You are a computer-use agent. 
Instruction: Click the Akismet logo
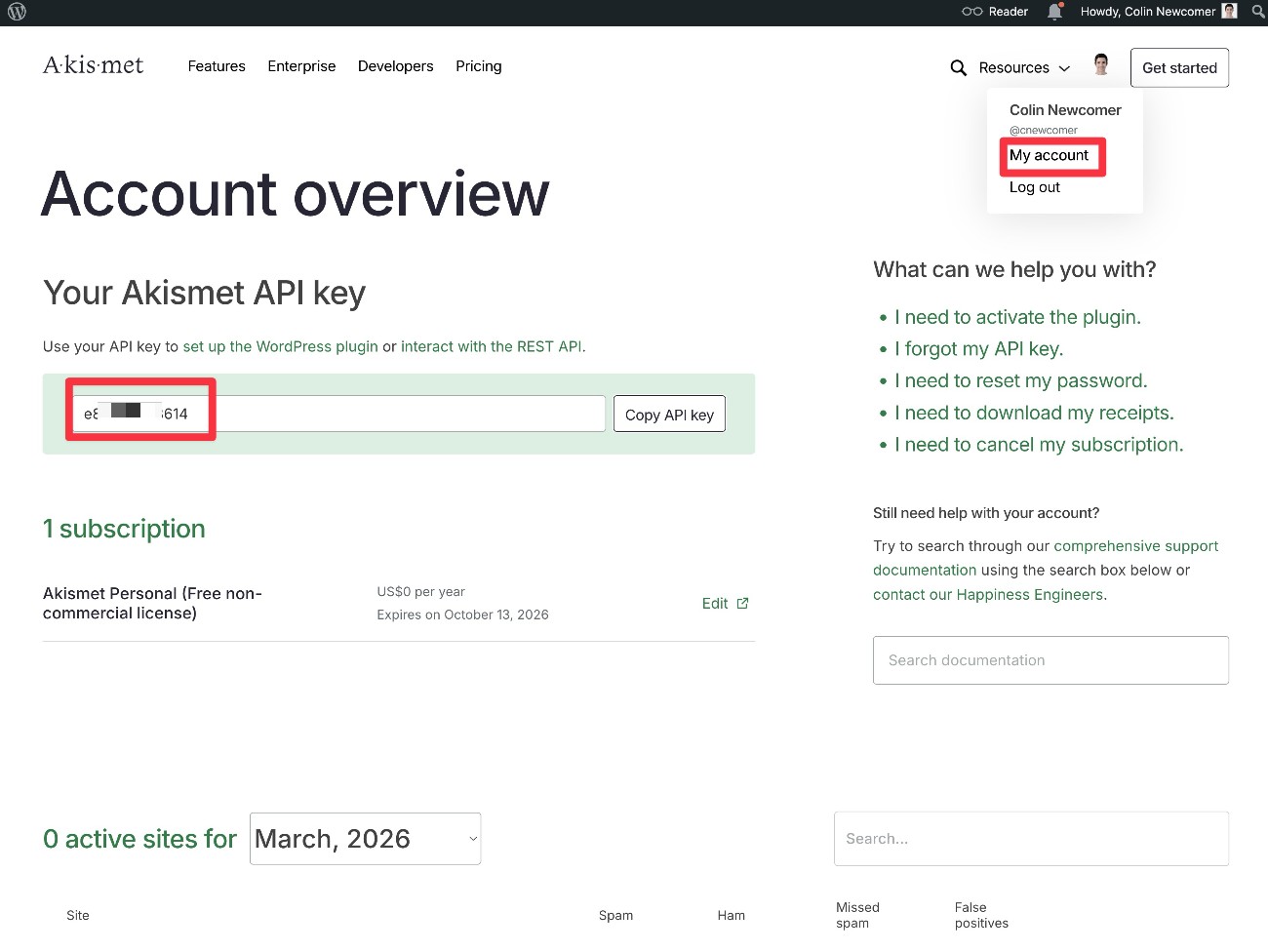pyautogui.click(x=93, y=64)
